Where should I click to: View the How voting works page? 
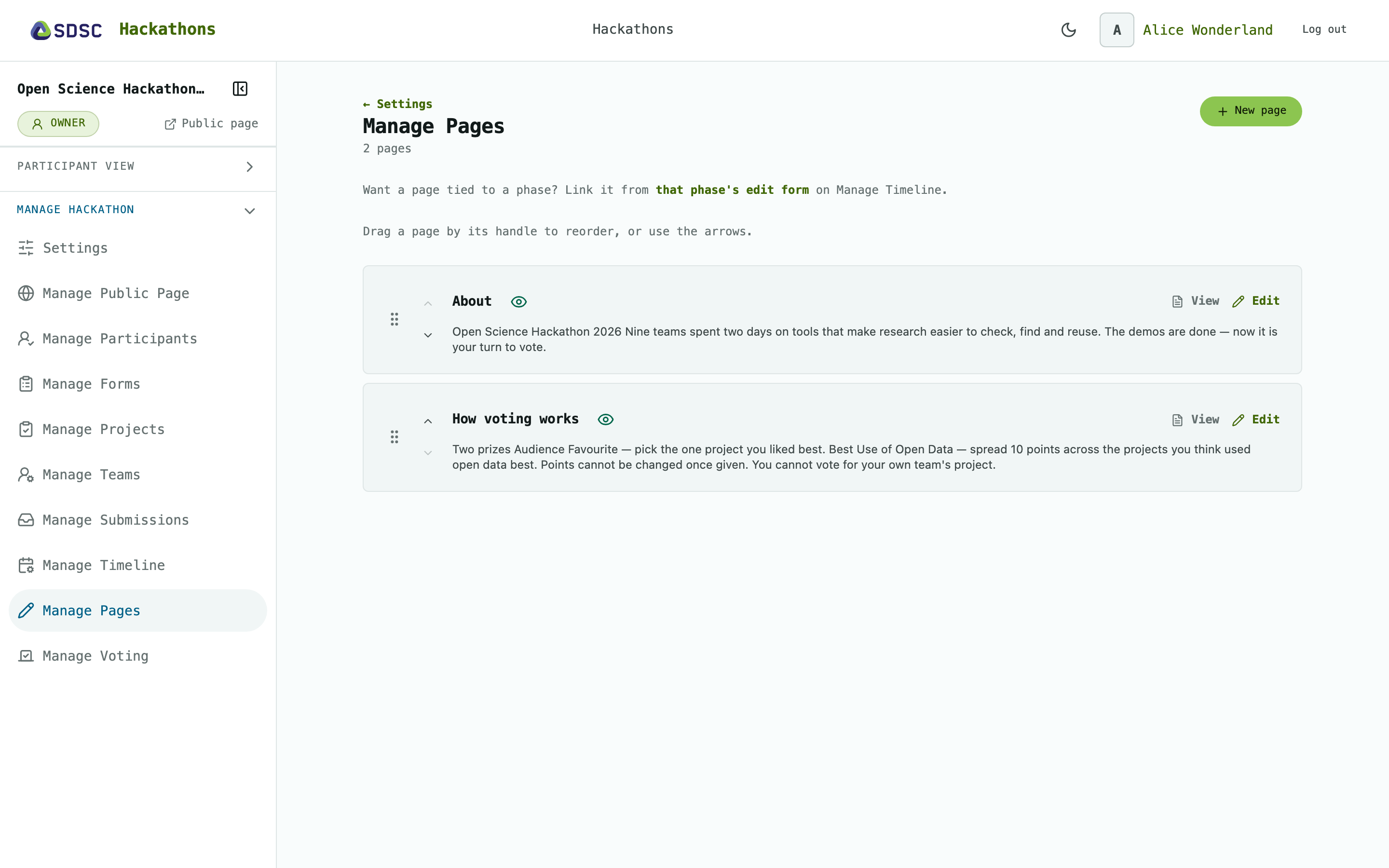1196,420
